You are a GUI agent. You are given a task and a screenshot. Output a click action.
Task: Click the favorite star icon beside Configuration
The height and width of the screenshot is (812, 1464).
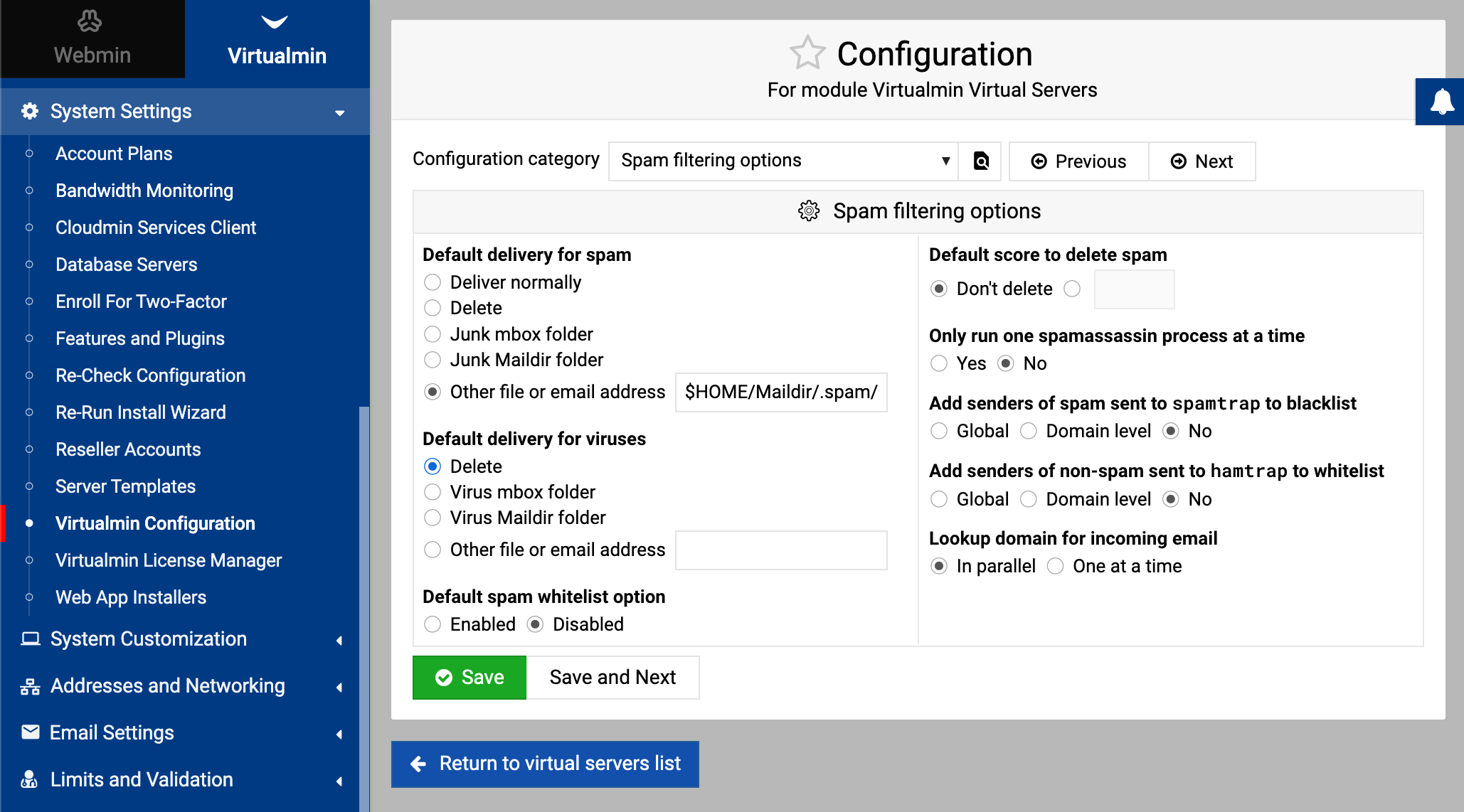(807, 53)
